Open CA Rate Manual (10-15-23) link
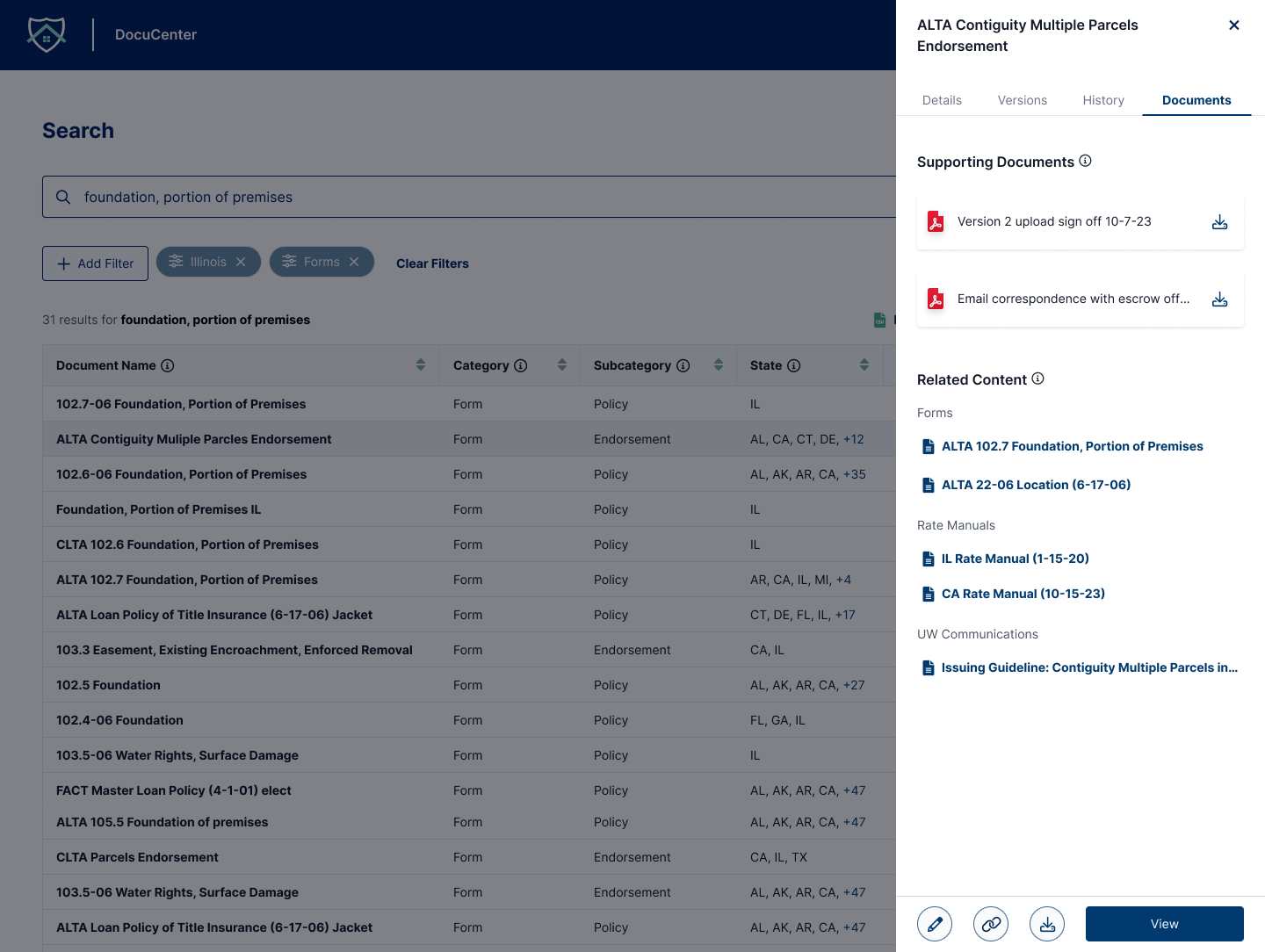The width and height of the screenshot is (1265, 952). coord(1023,594)
